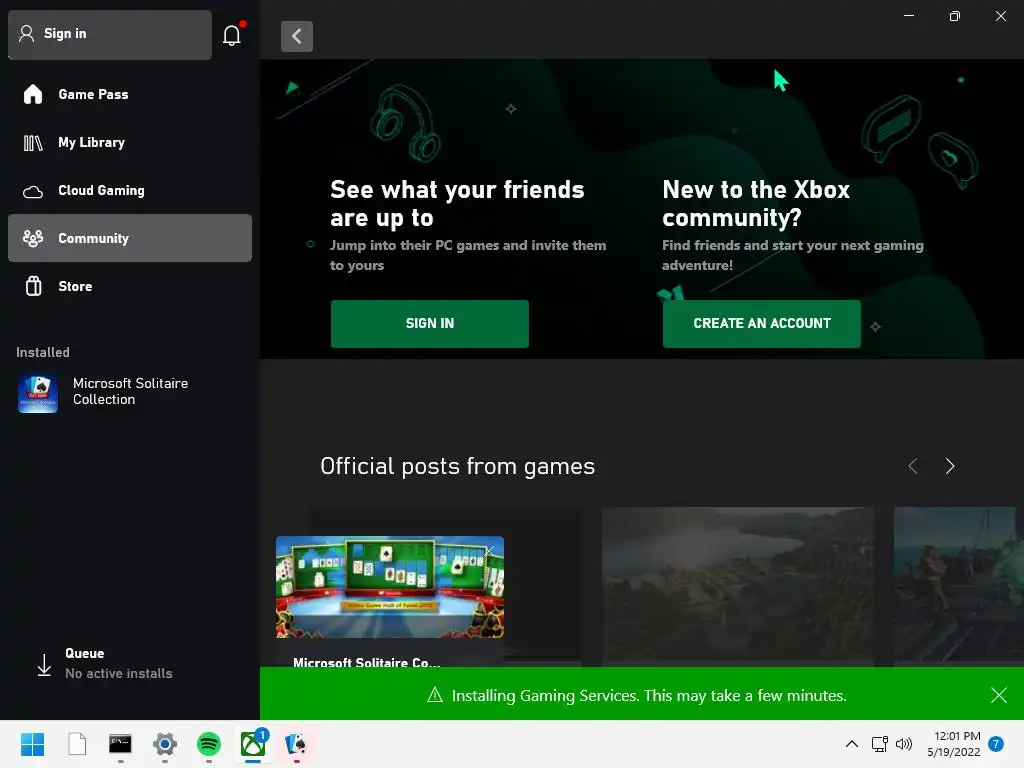The height and width of the screenshot is (768, 1024).
Task: Click the 'No active installs' text
Action: tap(119, 673)
